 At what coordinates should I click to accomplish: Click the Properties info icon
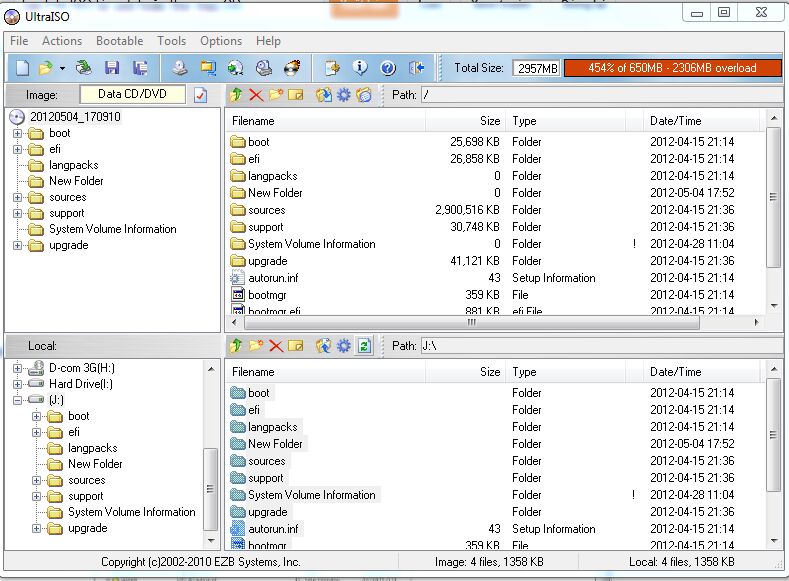pyautogui.click(x=360, y=67)
